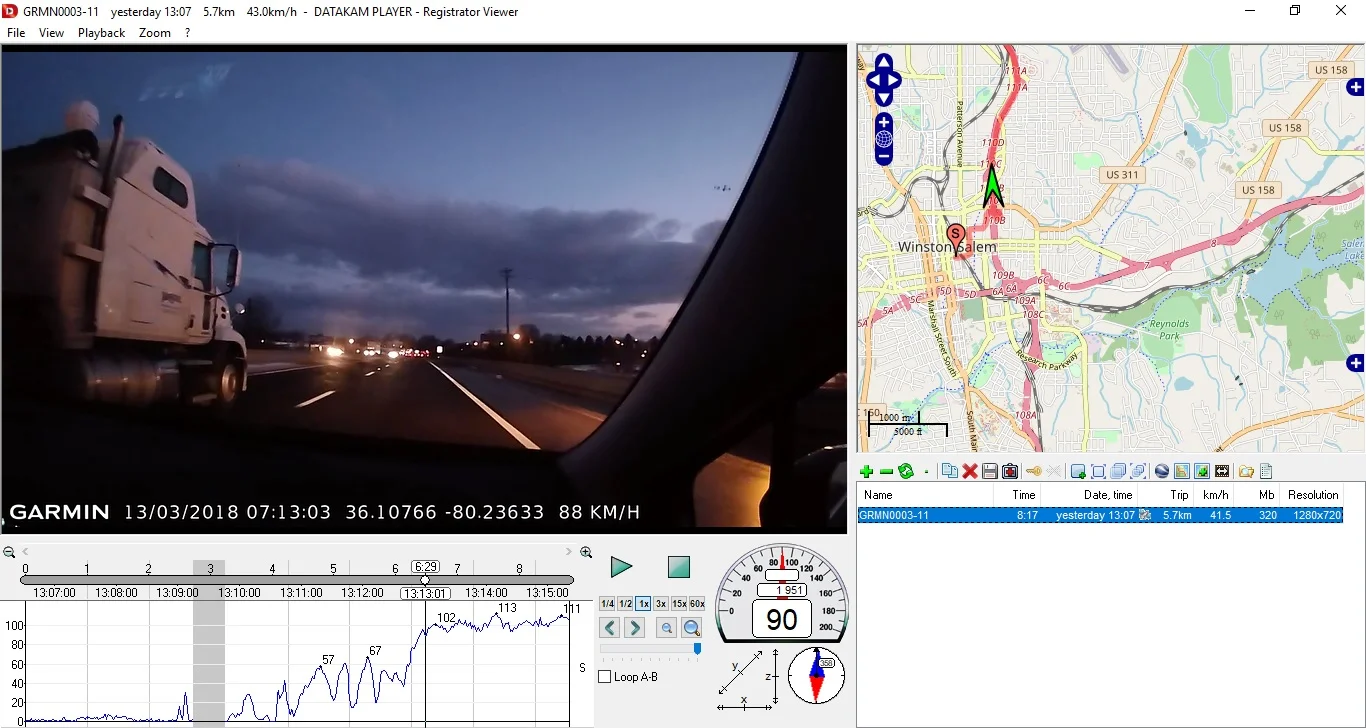Click the green refresh list icon

click(906, 472)
